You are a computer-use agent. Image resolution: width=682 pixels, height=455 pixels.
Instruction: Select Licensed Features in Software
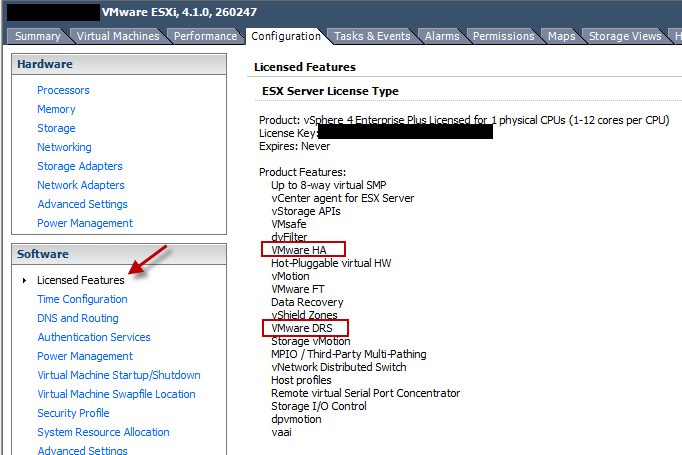tap(80, 280)
